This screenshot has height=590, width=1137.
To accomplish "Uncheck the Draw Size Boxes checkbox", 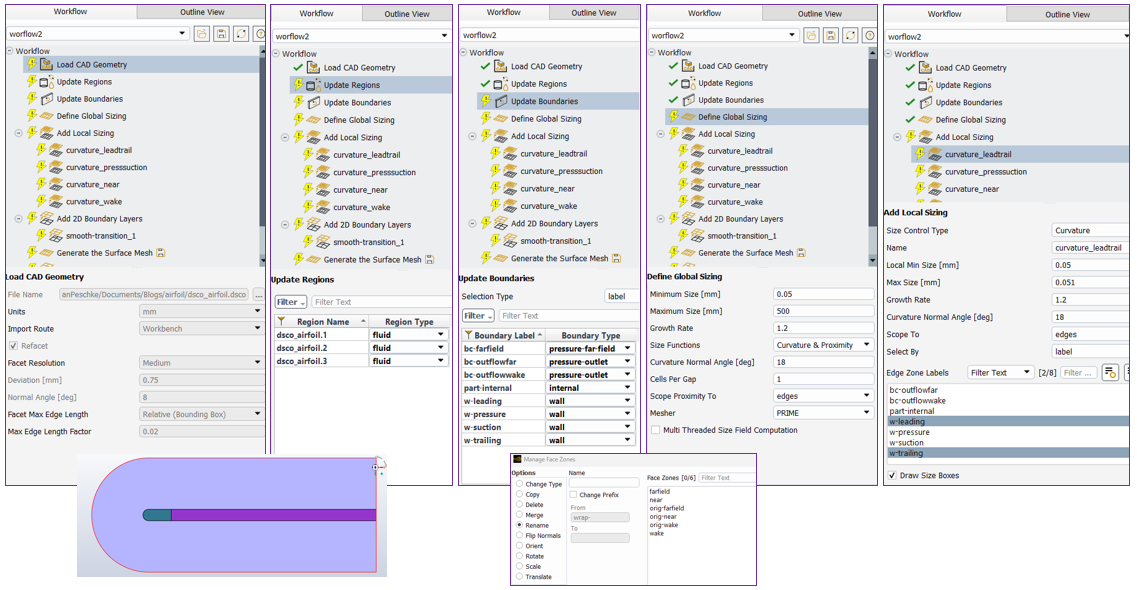I will tap(892, 475).
